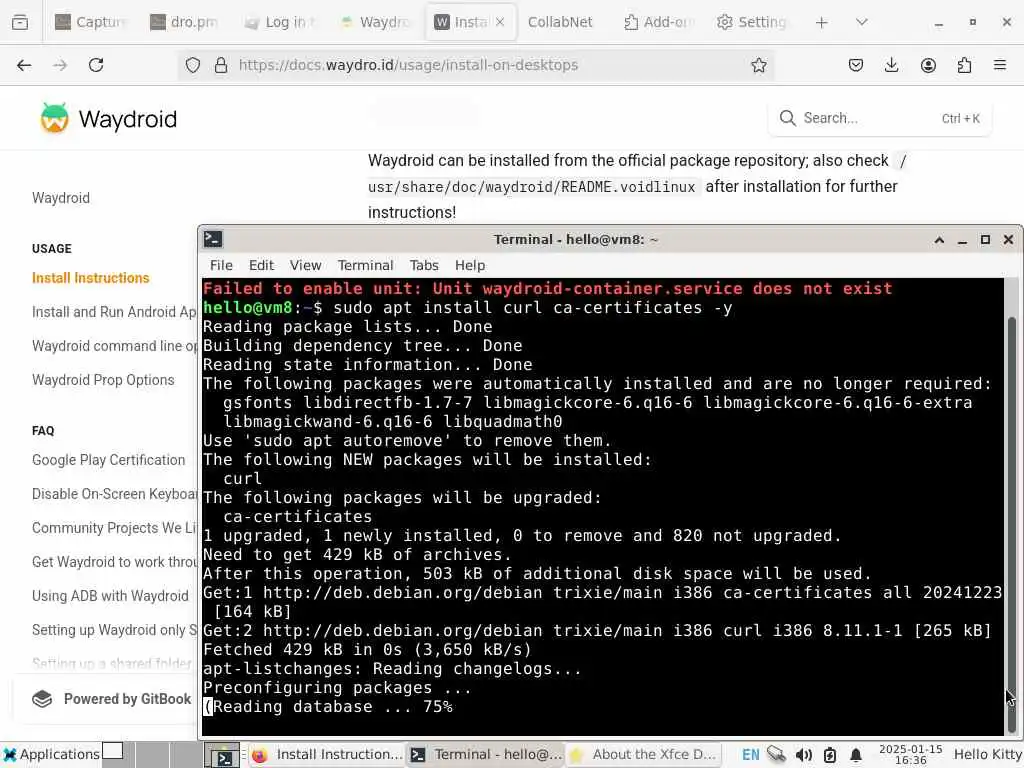Screen dimensions: 1024x768
Task: Switch to About the Xfce taskbar window
Action: click(x=645, y=754)
